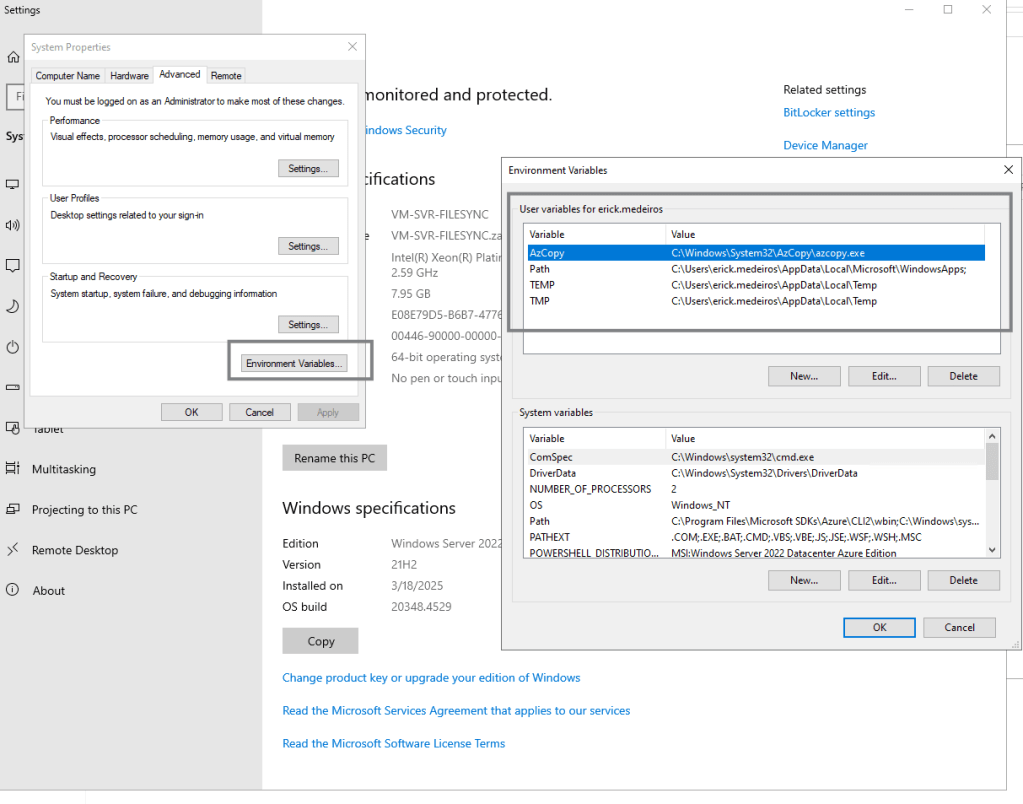Click the Multitasking icon in sidebar
The image size is (1023, 804).
point(13,468)
